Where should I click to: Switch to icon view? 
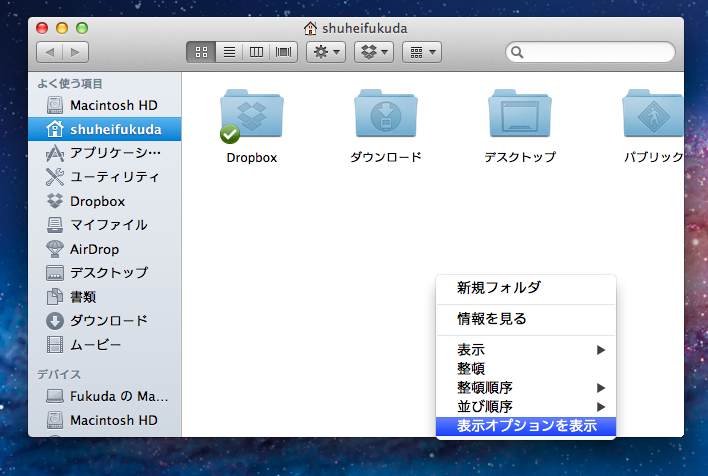click(201, 52)
